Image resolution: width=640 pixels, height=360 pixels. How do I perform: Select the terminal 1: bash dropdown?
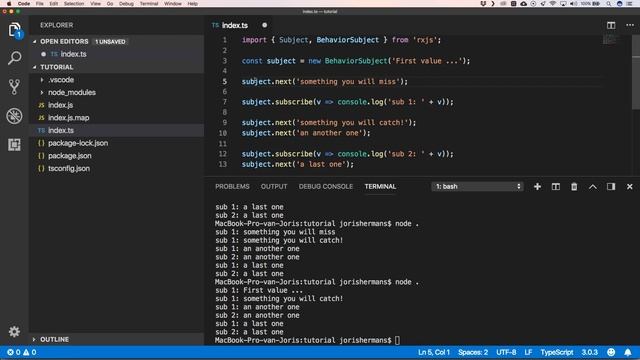coord(477,187)
